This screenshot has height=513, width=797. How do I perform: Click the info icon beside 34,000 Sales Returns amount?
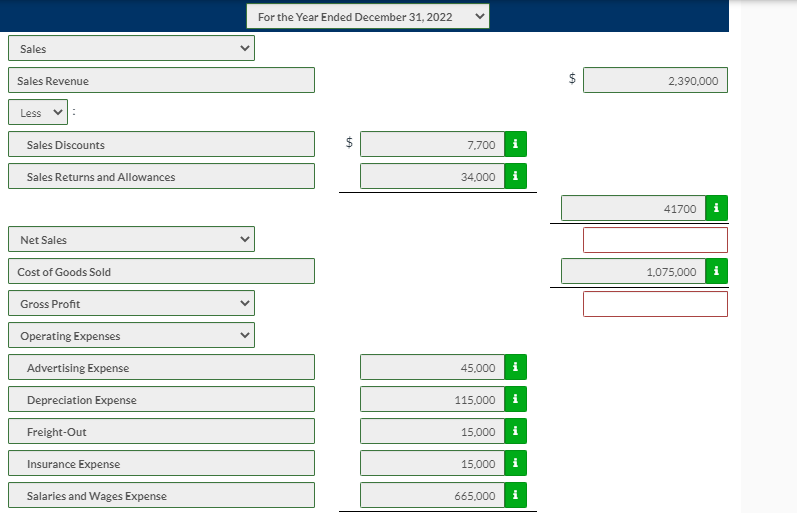[515, 176]
